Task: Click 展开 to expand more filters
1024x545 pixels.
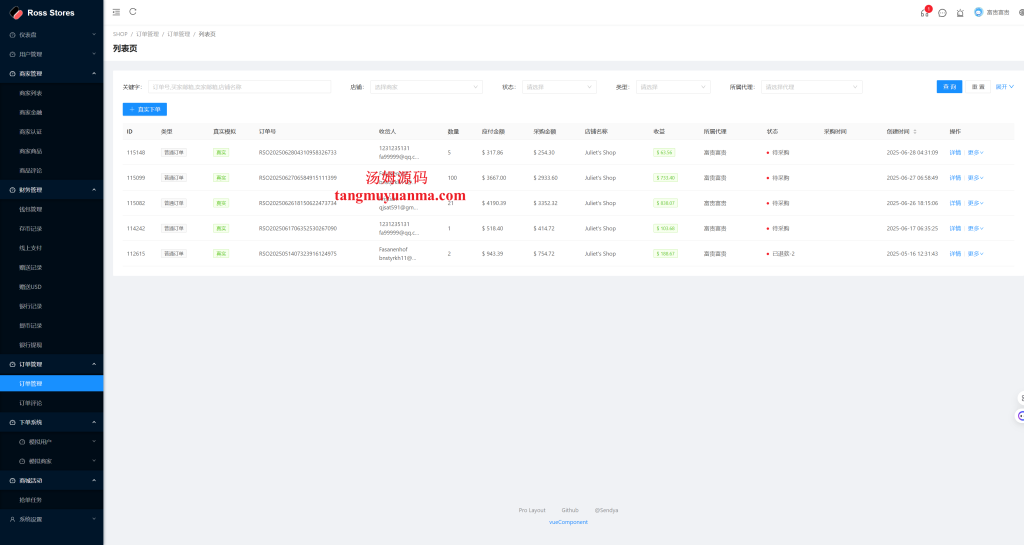Action: pos(1004,87)
